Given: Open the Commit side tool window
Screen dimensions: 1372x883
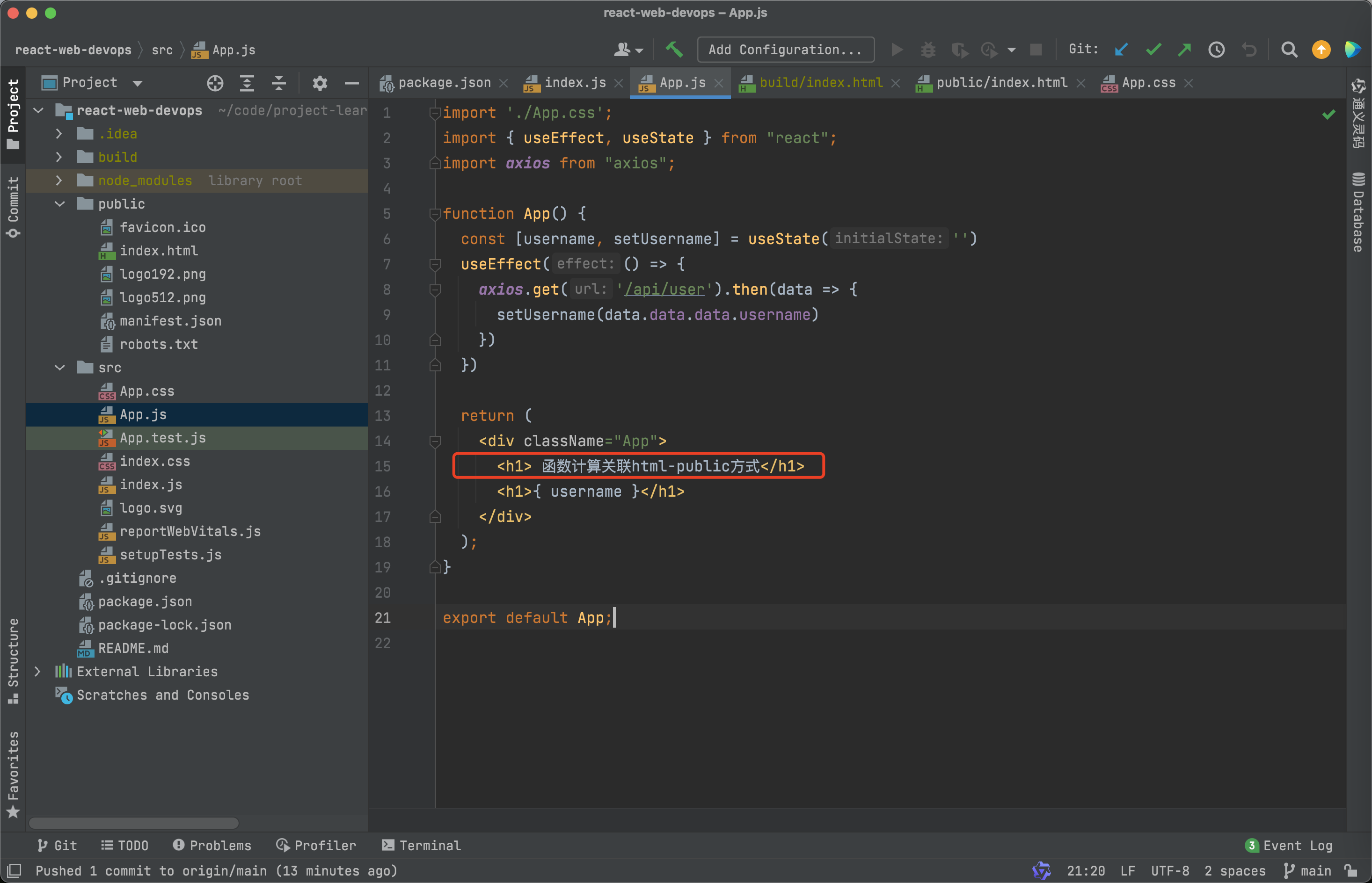Looking at the screenshot, I should pos(13,207).
